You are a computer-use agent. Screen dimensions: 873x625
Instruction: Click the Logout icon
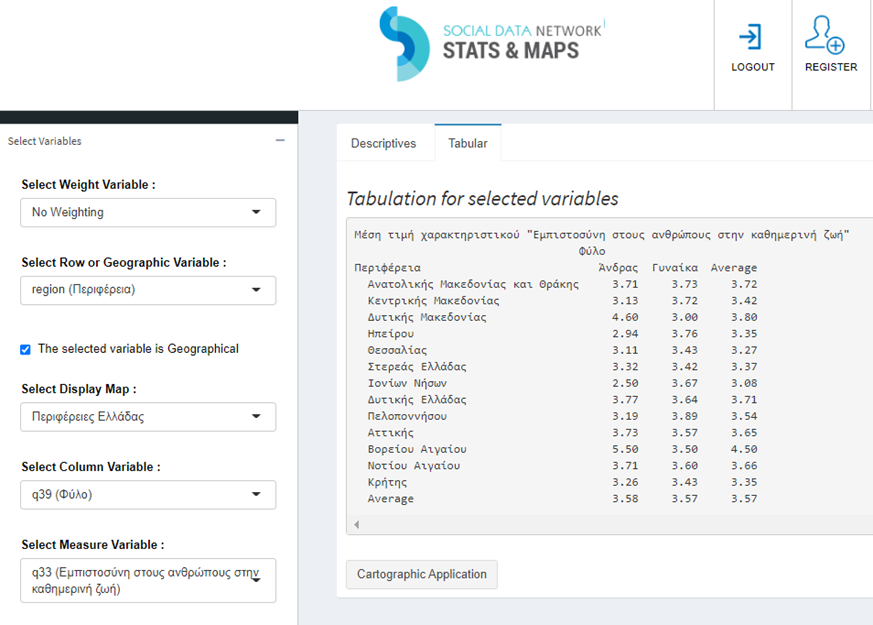pos(750,37)
